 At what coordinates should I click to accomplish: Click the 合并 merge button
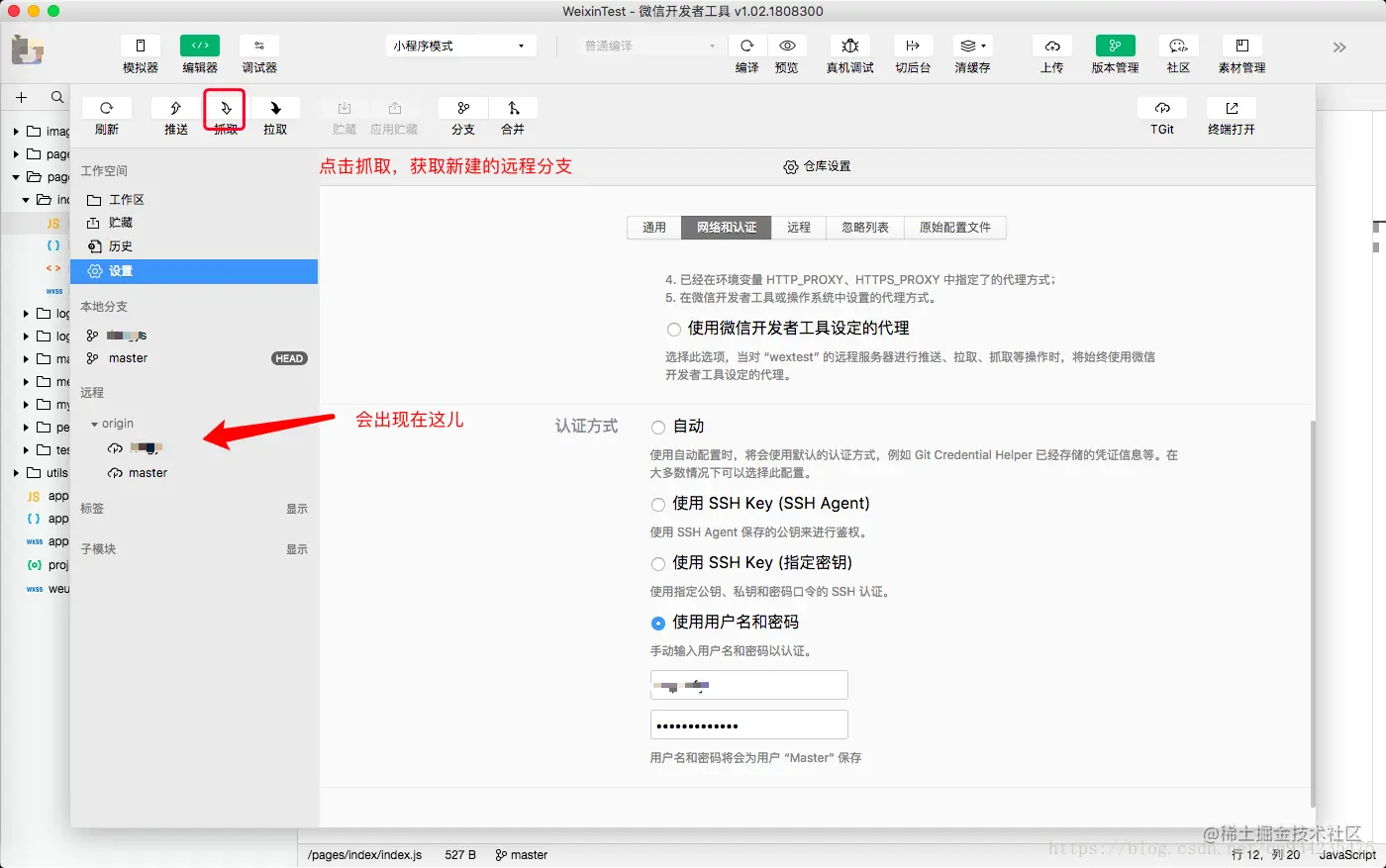[513, 108]
